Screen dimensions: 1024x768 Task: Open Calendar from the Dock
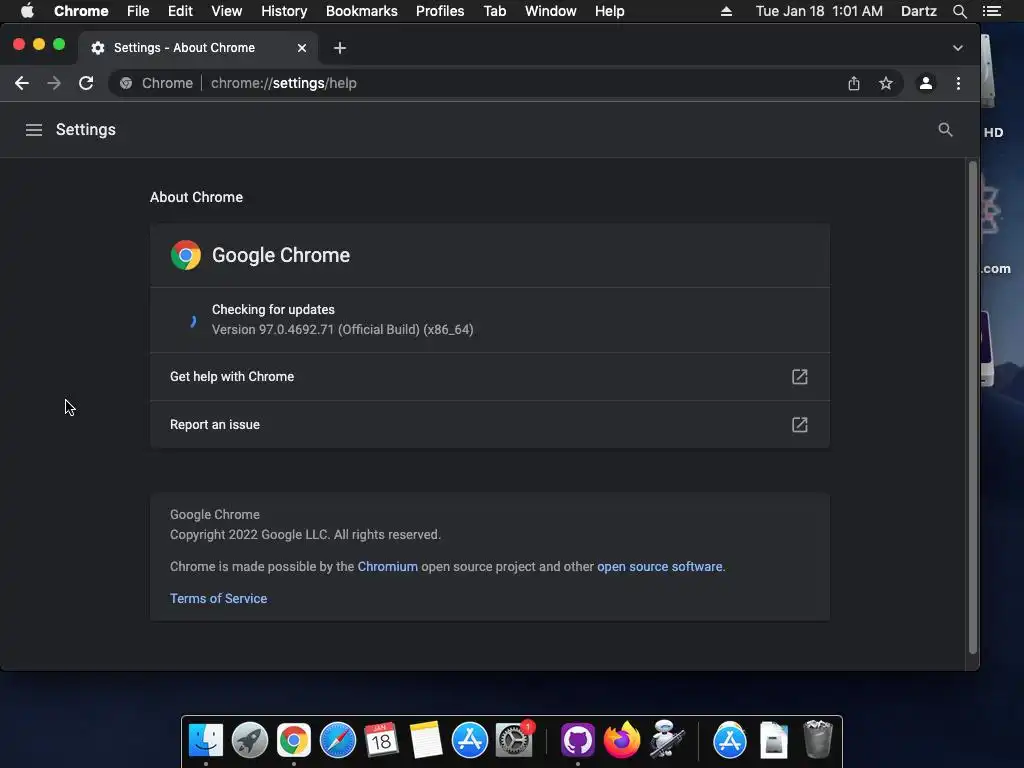click(x=381, y=740)
